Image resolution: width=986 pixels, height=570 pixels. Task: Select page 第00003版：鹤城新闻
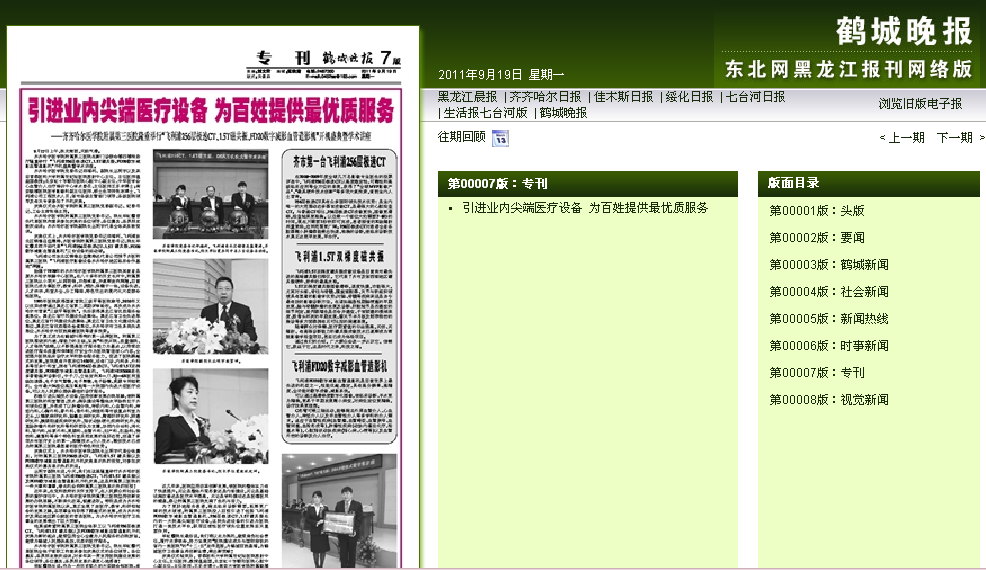click(x=829, y=265)
